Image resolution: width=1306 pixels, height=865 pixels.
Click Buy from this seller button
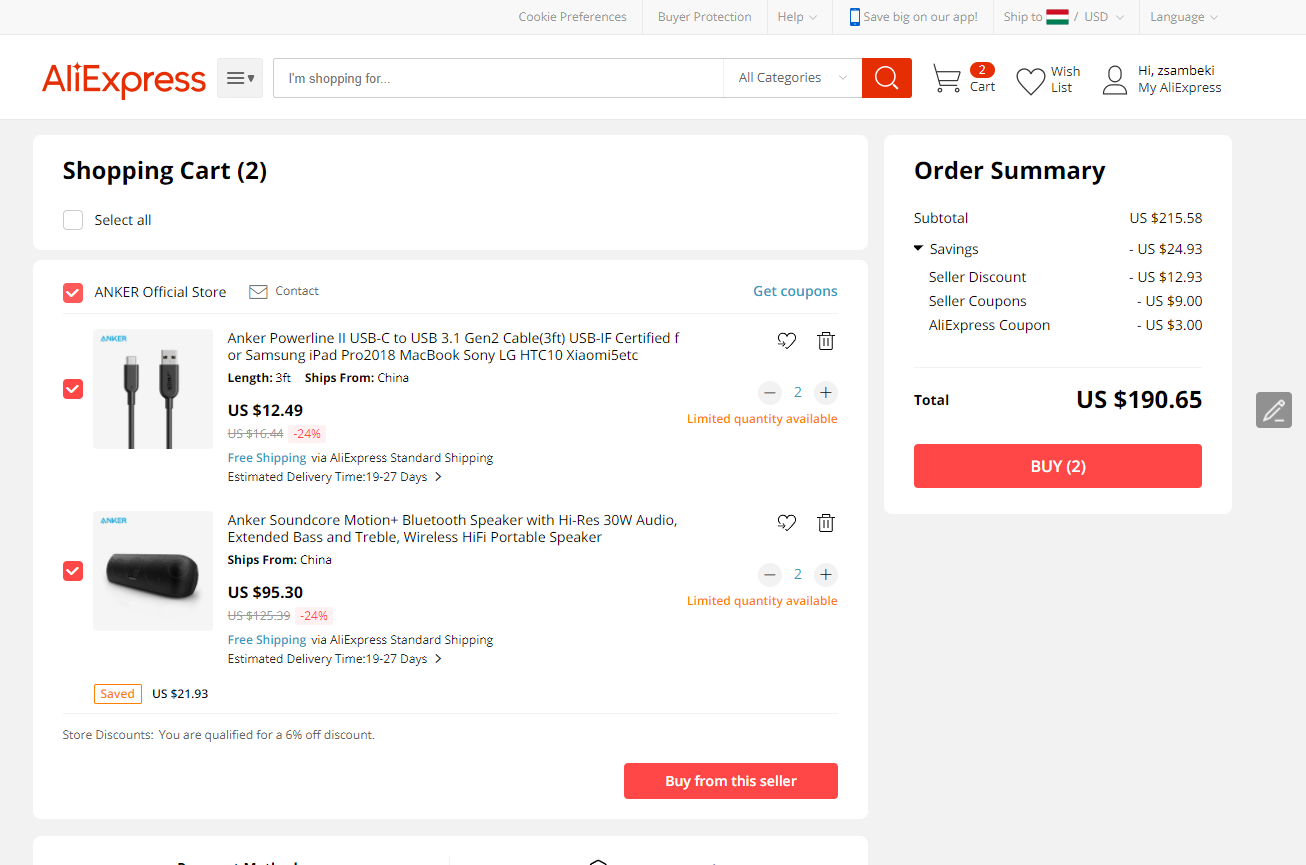click(731, 781)
